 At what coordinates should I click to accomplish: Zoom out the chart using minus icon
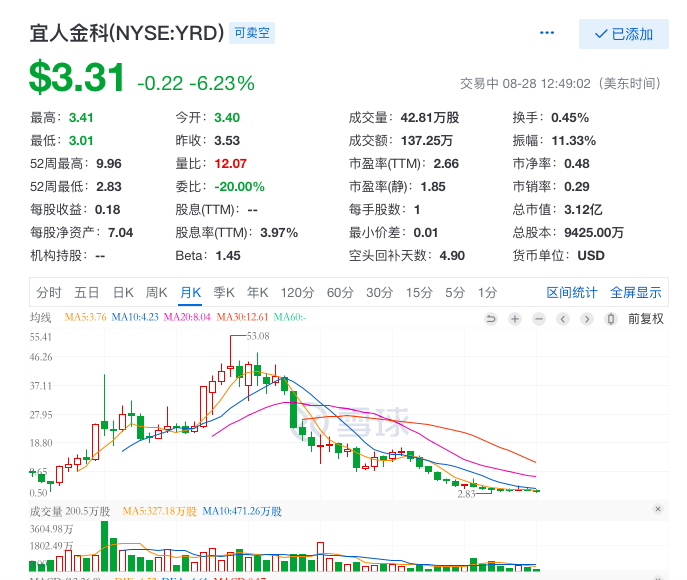(x=539, y=319)
